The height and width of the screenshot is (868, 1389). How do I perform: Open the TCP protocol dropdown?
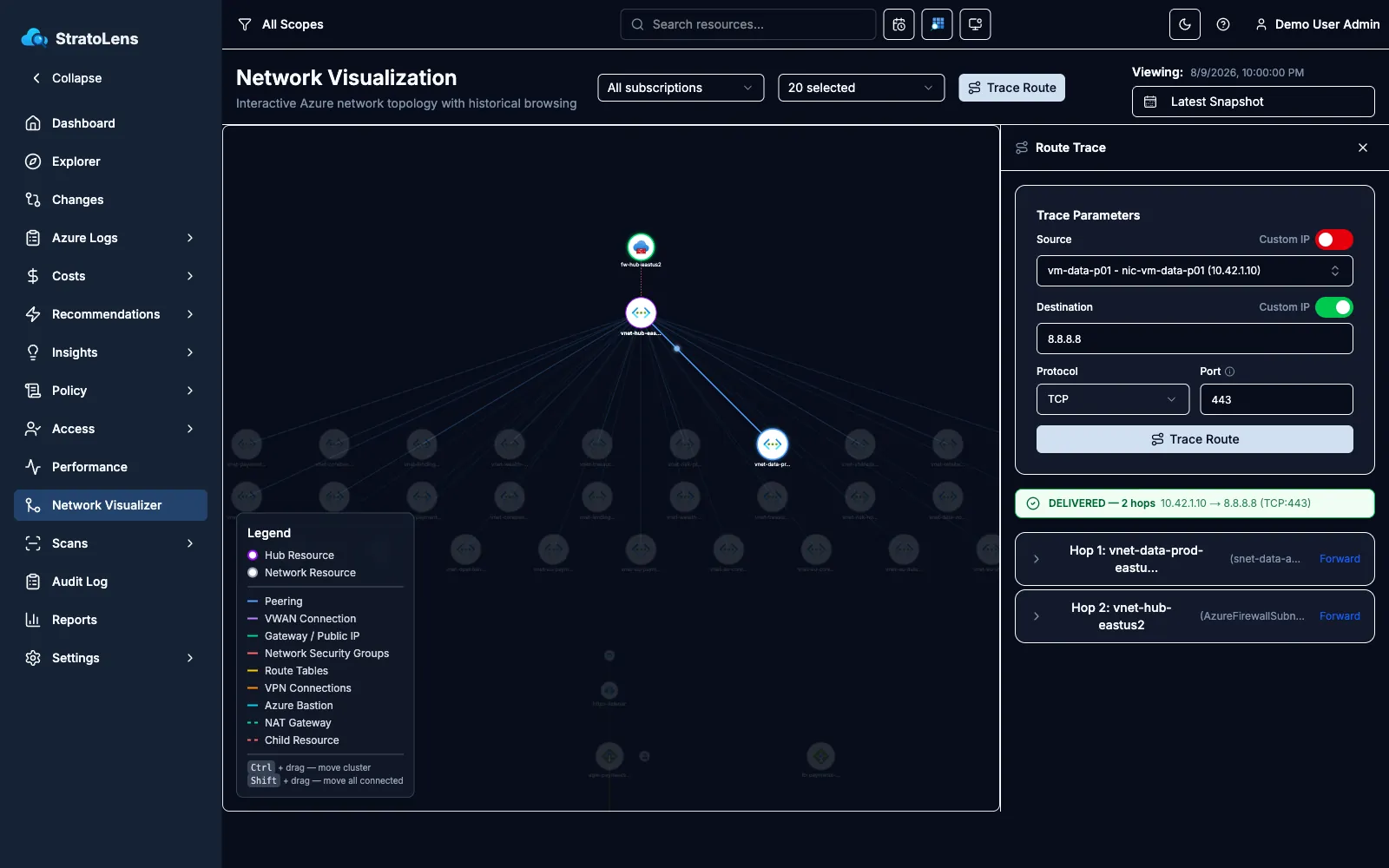pos(1113,399)
